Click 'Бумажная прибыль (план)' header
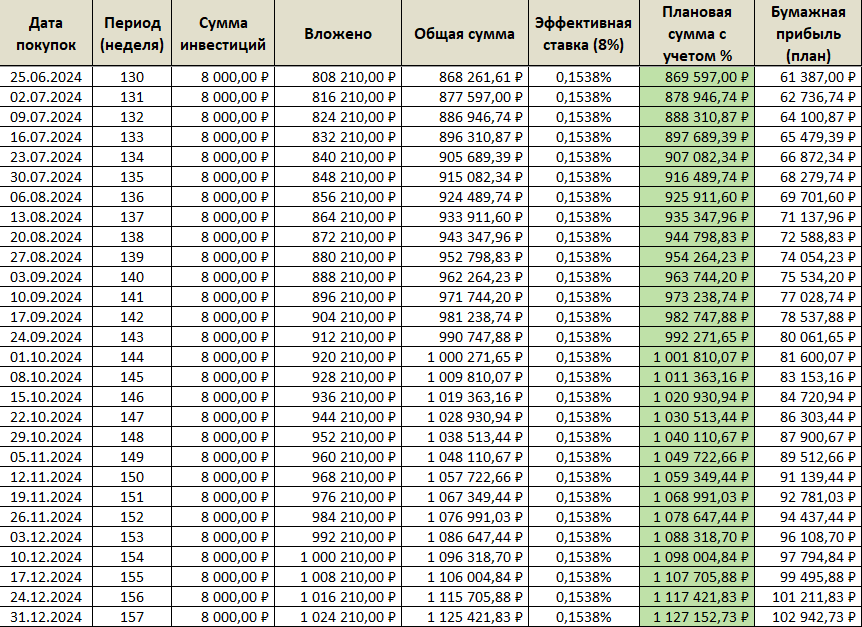The image size is (862, 627). point(808,33)
